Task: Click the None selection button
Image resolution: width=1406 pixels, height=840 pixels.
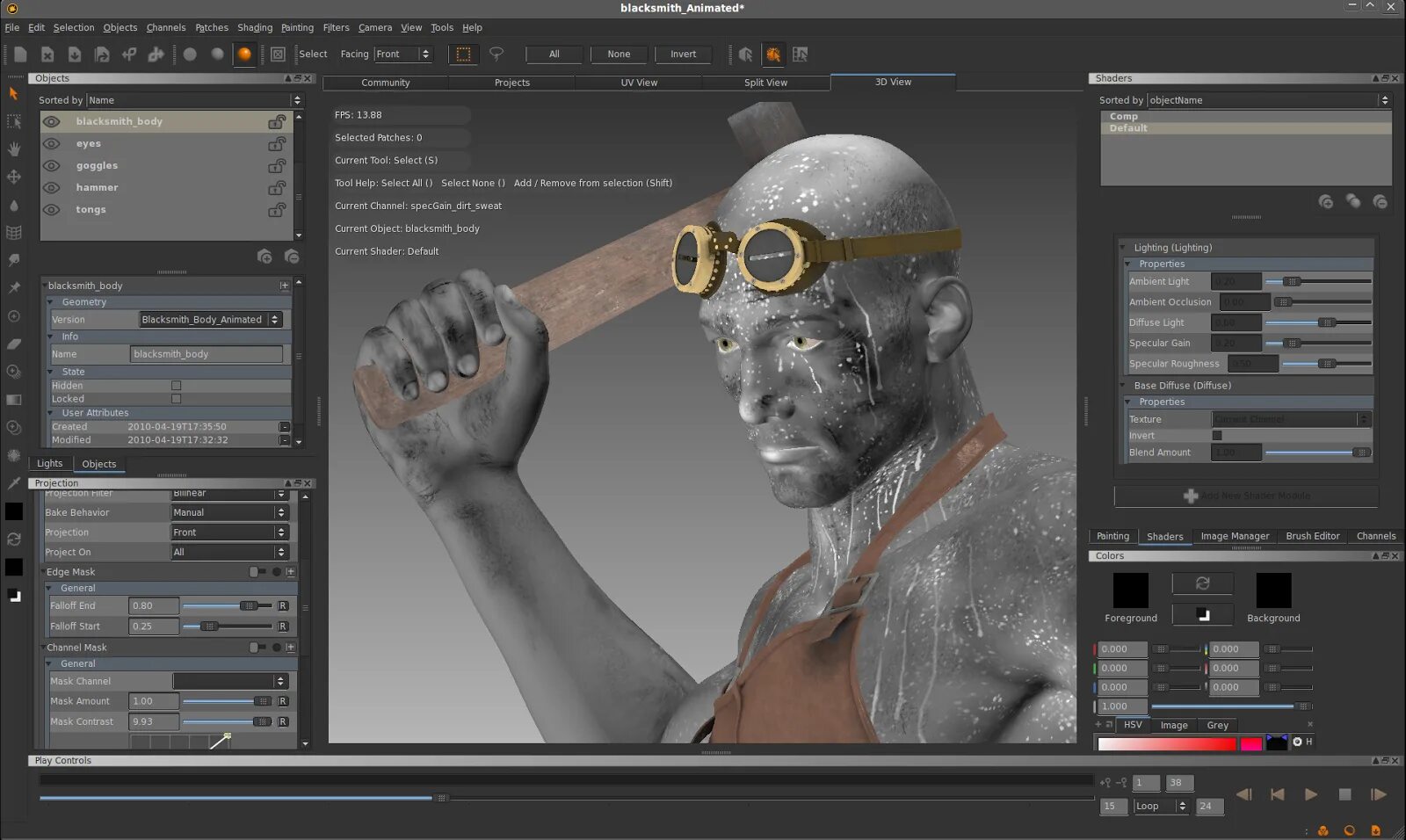Action: tap(619, 54)
